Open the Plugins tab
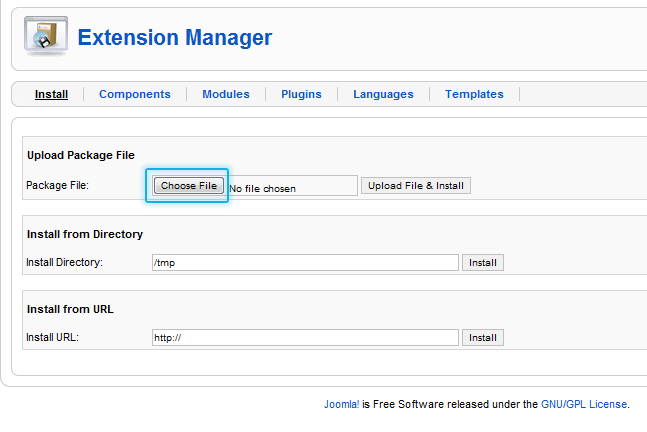This screenshot has width=647, height=432. (301, 94)
